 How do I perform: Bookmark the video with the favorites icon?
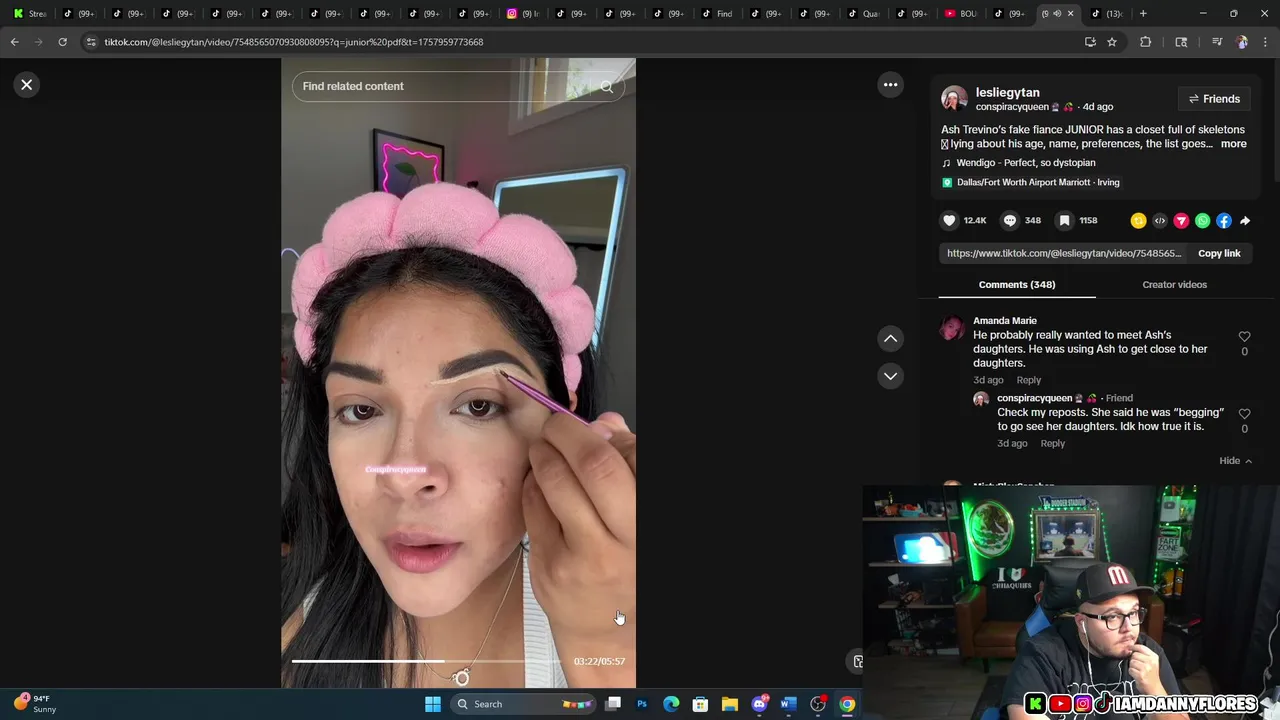1065,221
